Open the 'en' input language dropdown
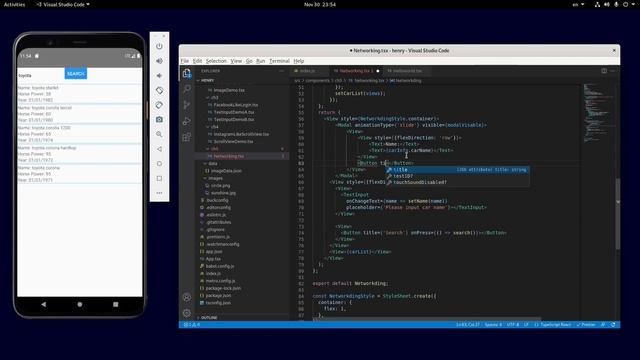 (x=578, y=4)
